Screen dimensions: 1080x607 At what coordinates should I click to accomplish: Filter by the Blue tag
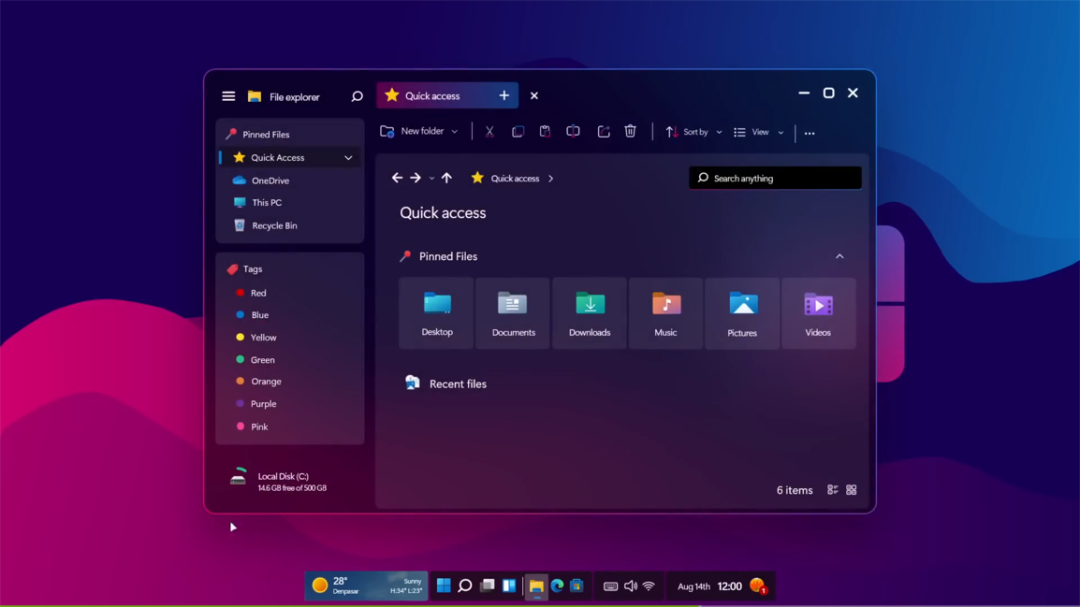click(260, 315)
